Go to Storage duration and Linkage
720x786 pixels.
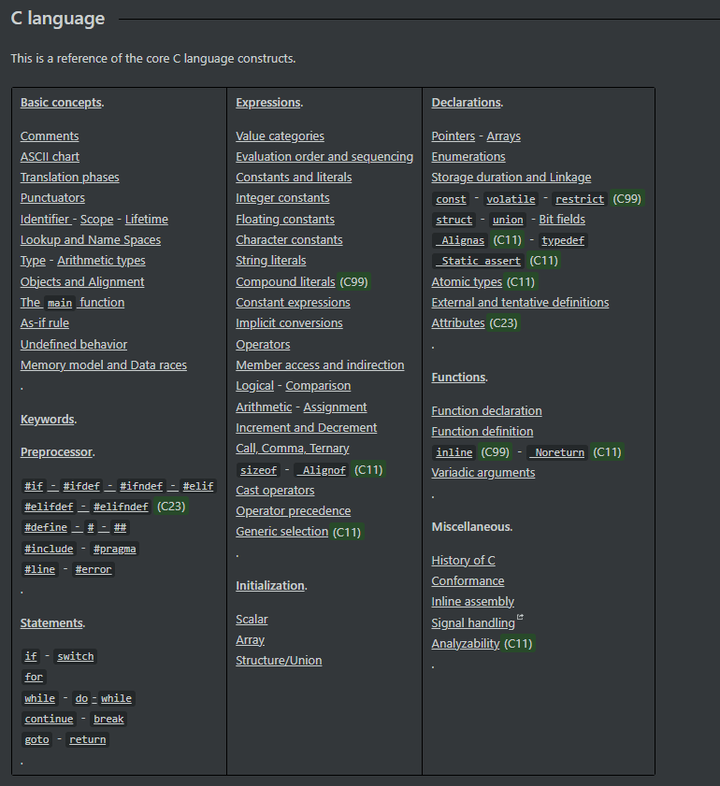click(511, 177)
